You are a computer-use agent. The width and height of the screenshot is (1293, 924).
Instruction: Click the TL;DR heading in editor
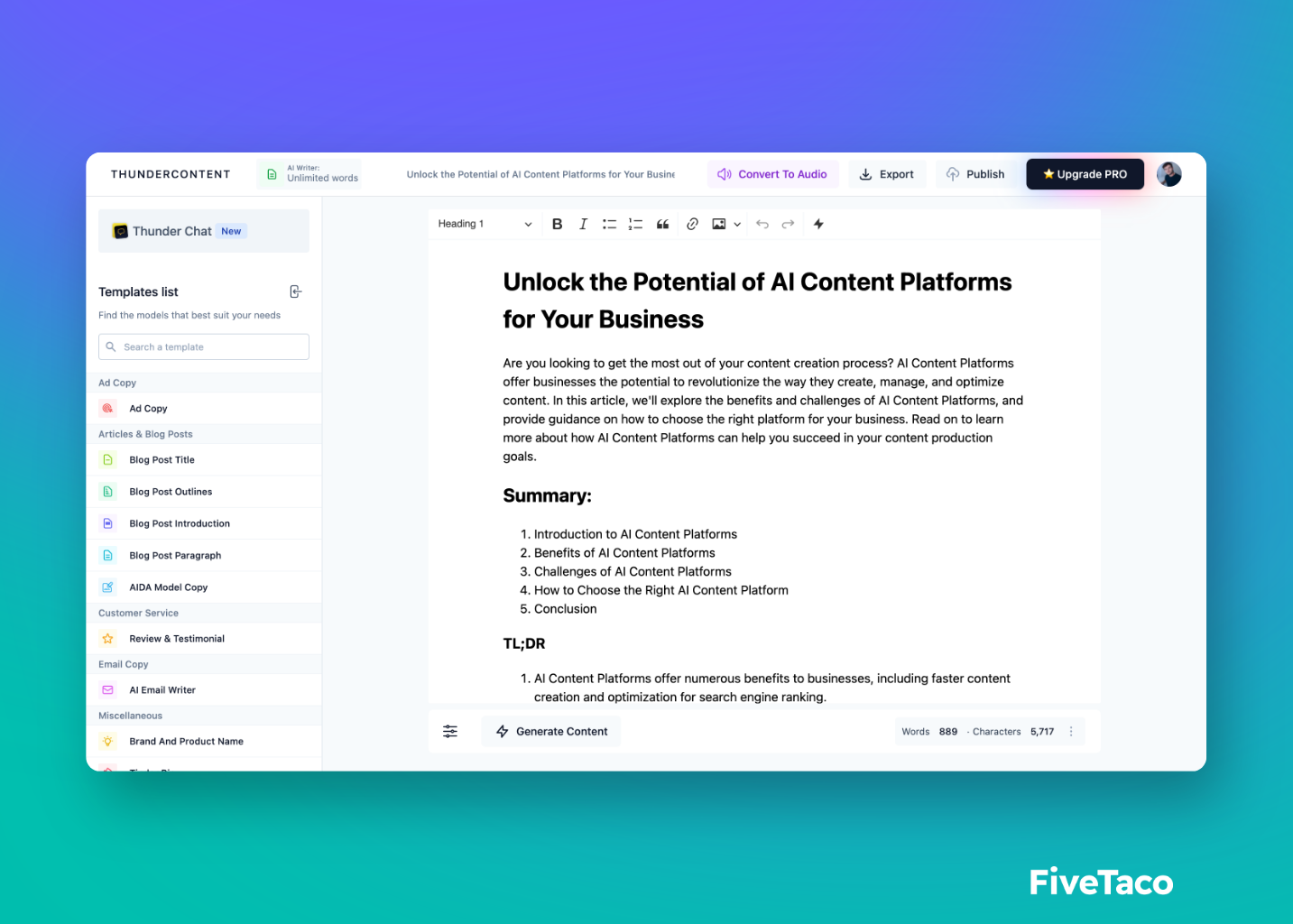coord(524,643)
